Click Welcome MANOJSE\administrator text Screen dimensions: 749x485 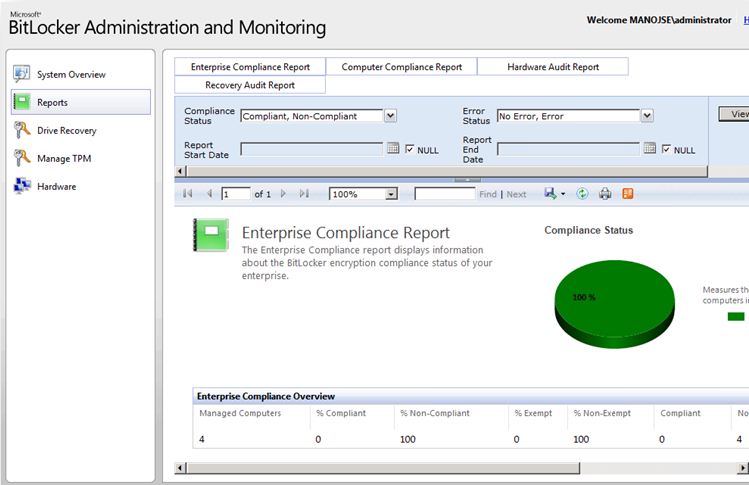tap(659, 20)
